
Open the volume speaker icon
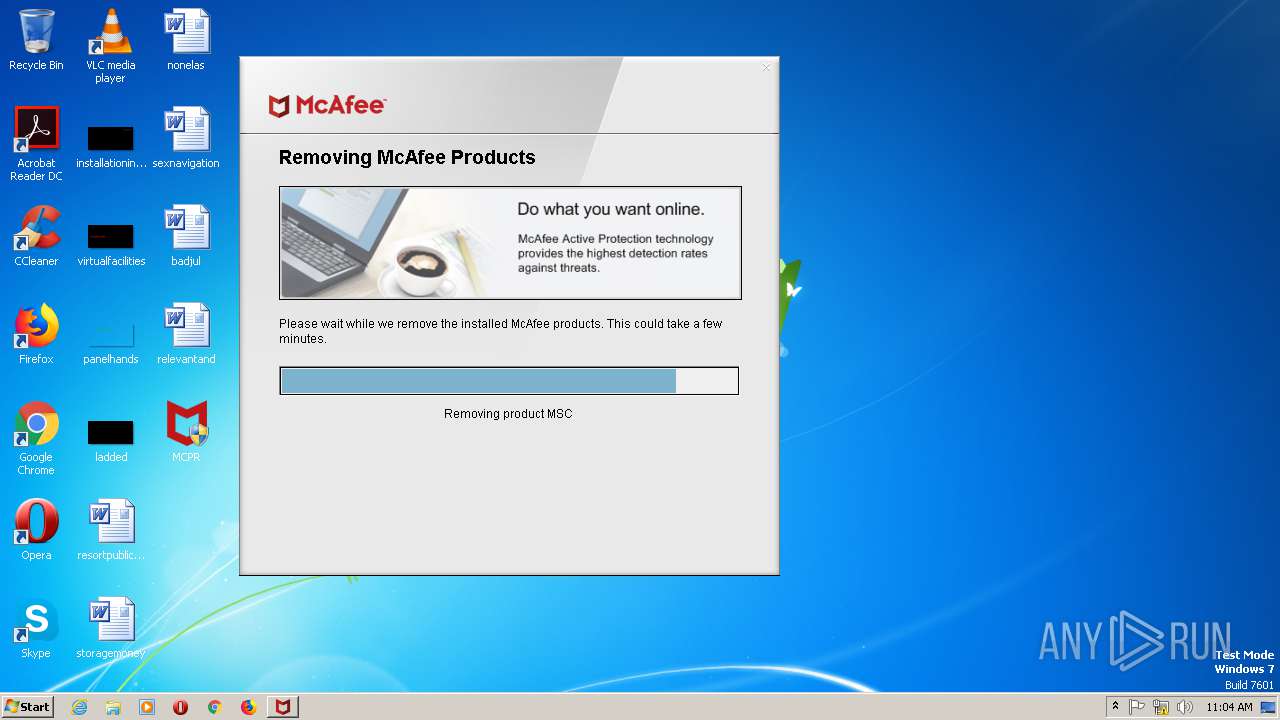pyautogui.click(x=1185, y=707)
